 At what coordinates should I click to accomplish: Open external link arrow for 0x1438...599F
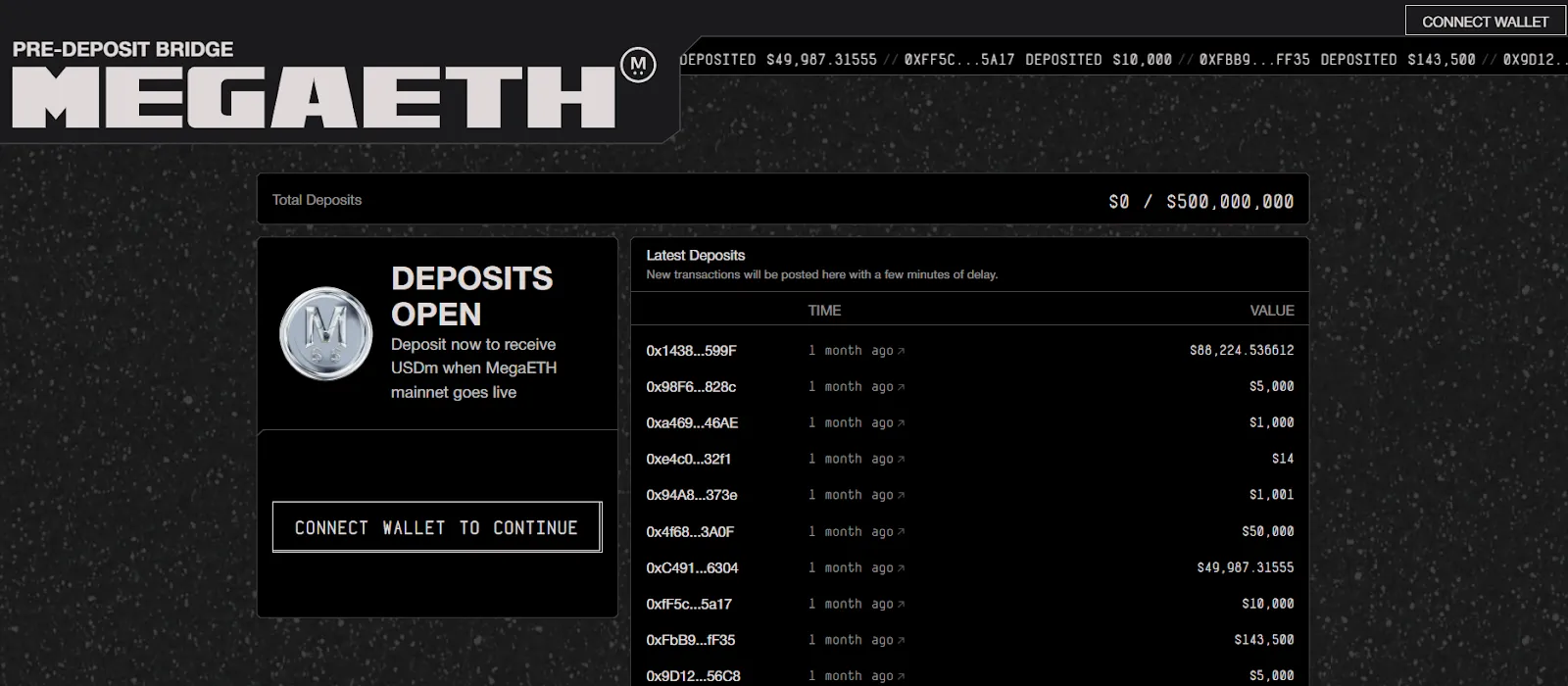click(902, 351)
